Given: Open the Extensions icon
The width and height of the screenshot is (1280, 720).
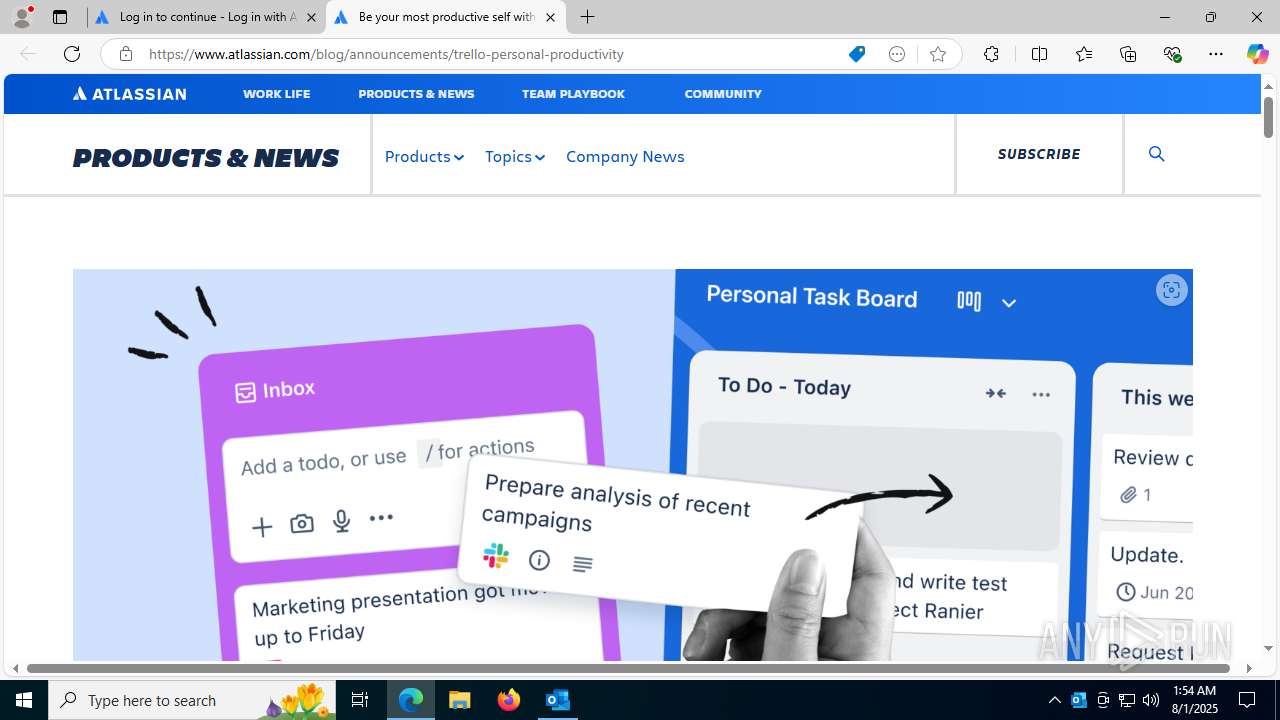Looking at the screenshot, I should [991, 54].
